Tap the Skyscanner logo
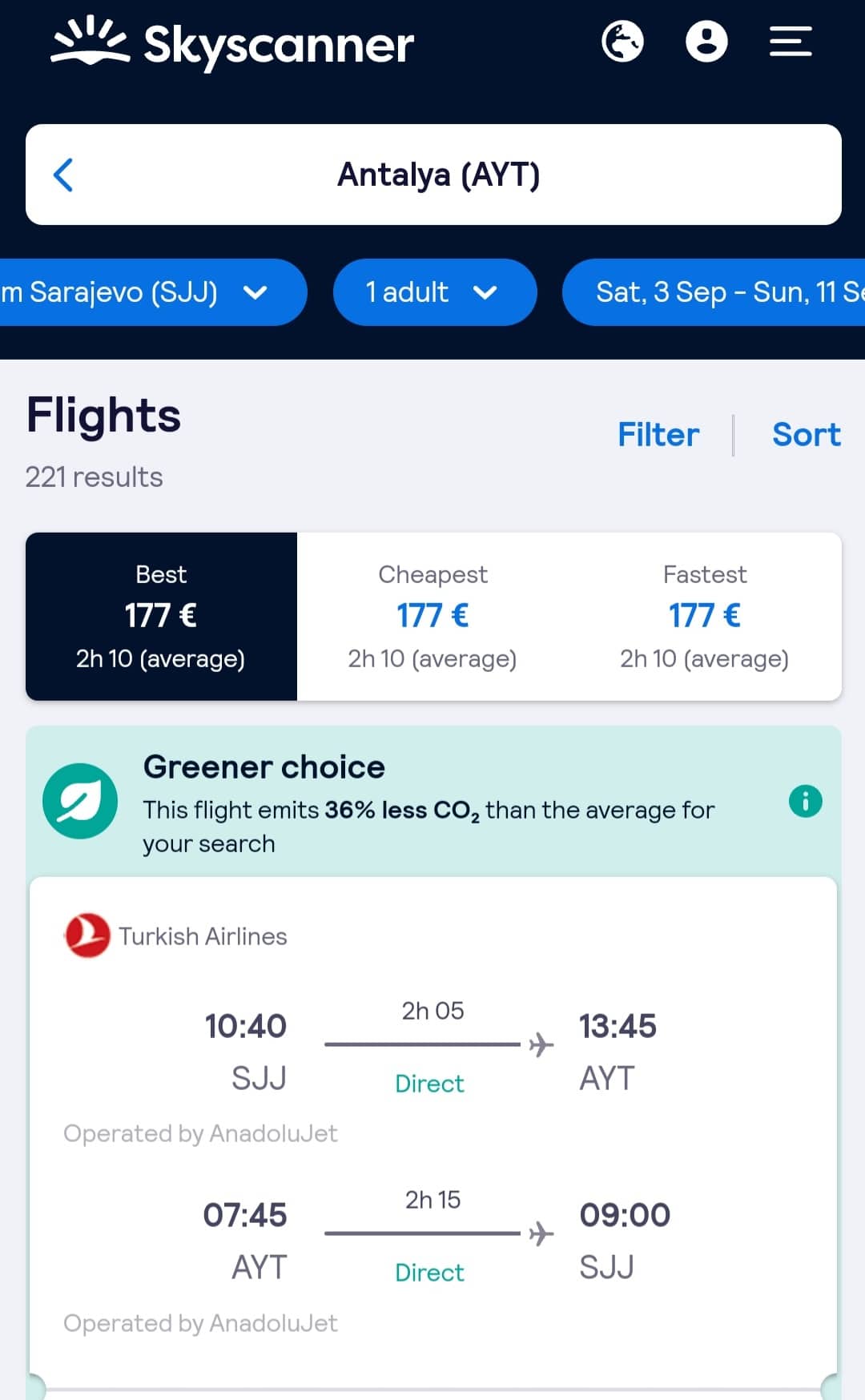 [232, 43]
